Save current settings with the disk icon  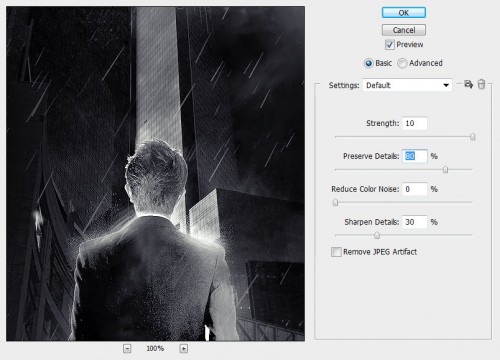(x=468, y=84)
